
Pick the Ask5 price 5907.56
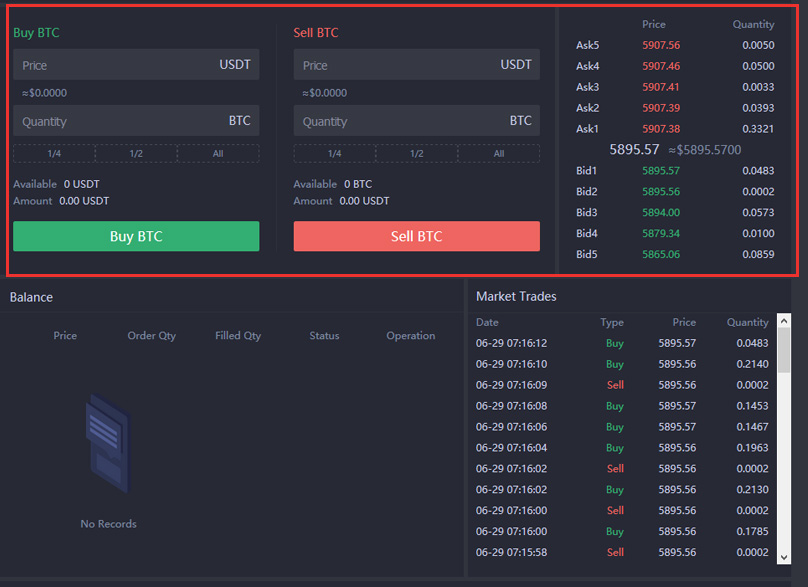tap(661, 45)
